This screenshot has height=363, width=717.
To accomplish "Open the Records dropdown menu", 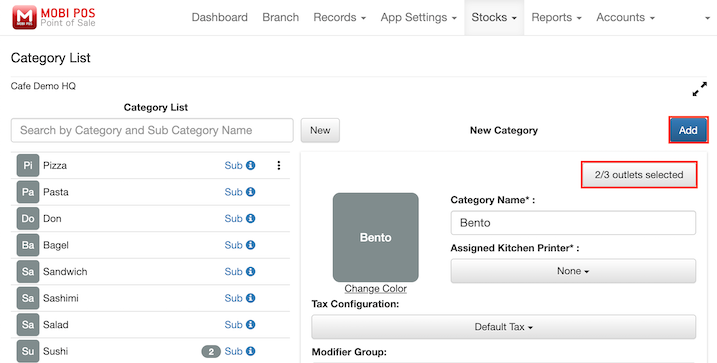I will (339, 17).
